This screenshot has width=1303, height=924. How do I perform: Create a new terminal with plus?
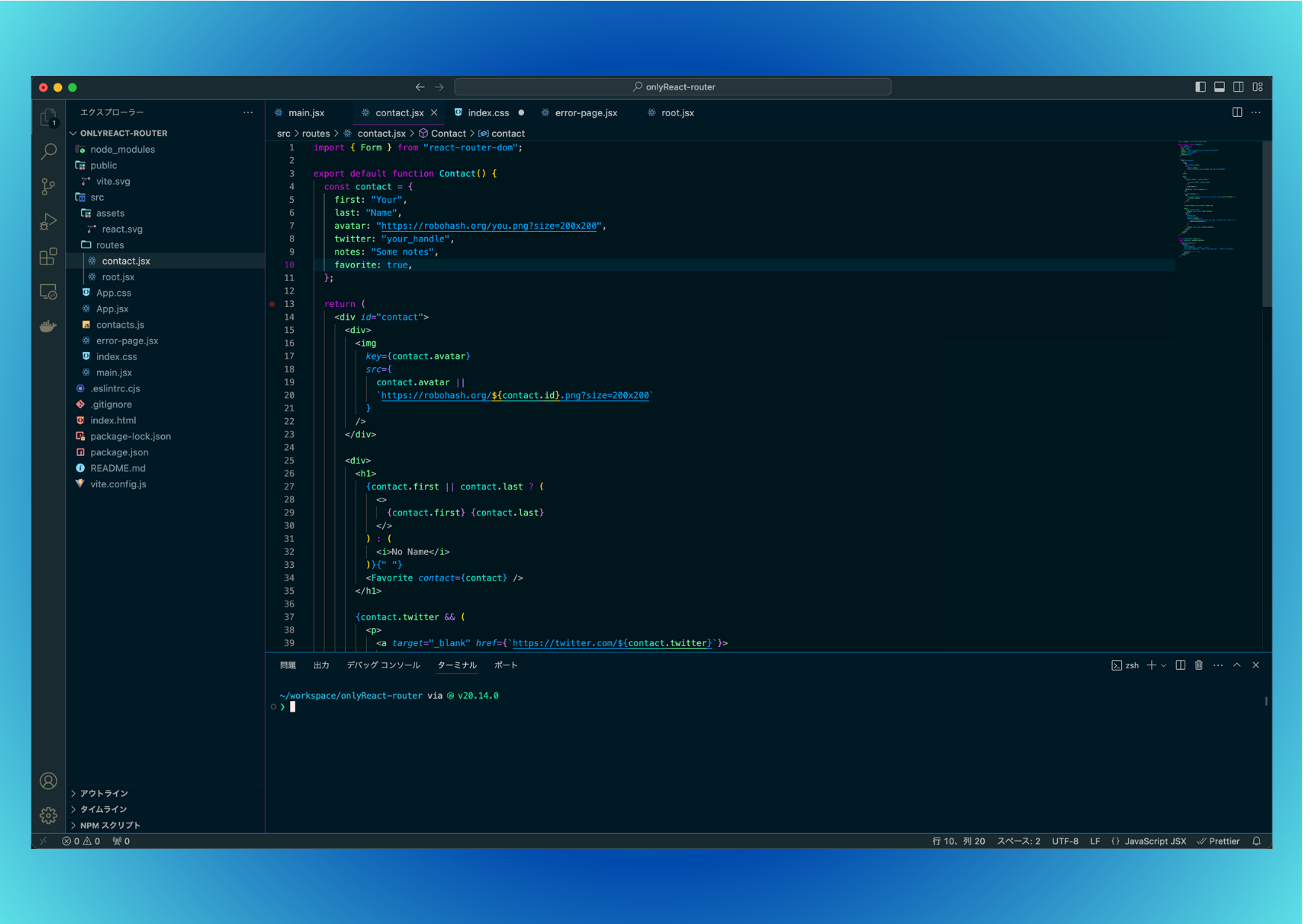click(1152, 665)
